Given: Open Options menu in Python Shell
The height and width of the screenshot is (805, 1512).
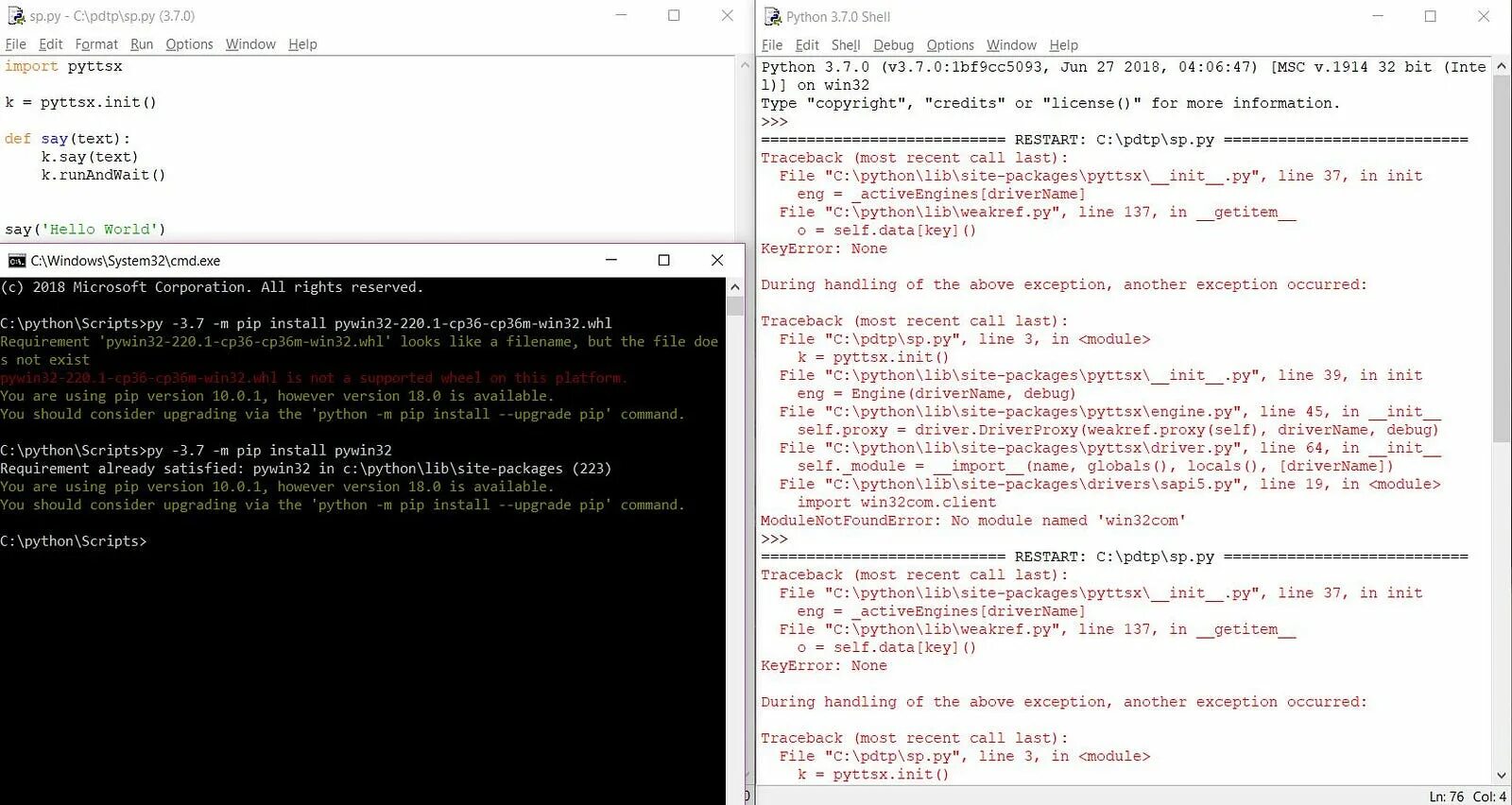Looking at the screenshot, I should click(950, 45).
